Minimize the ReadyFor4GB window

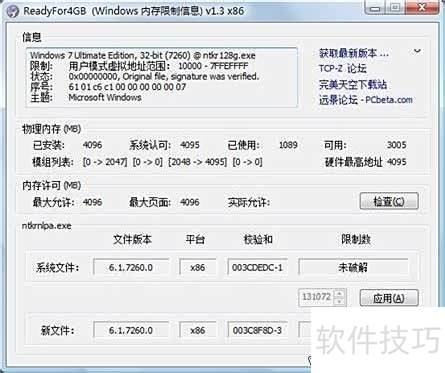coord(375,8)
